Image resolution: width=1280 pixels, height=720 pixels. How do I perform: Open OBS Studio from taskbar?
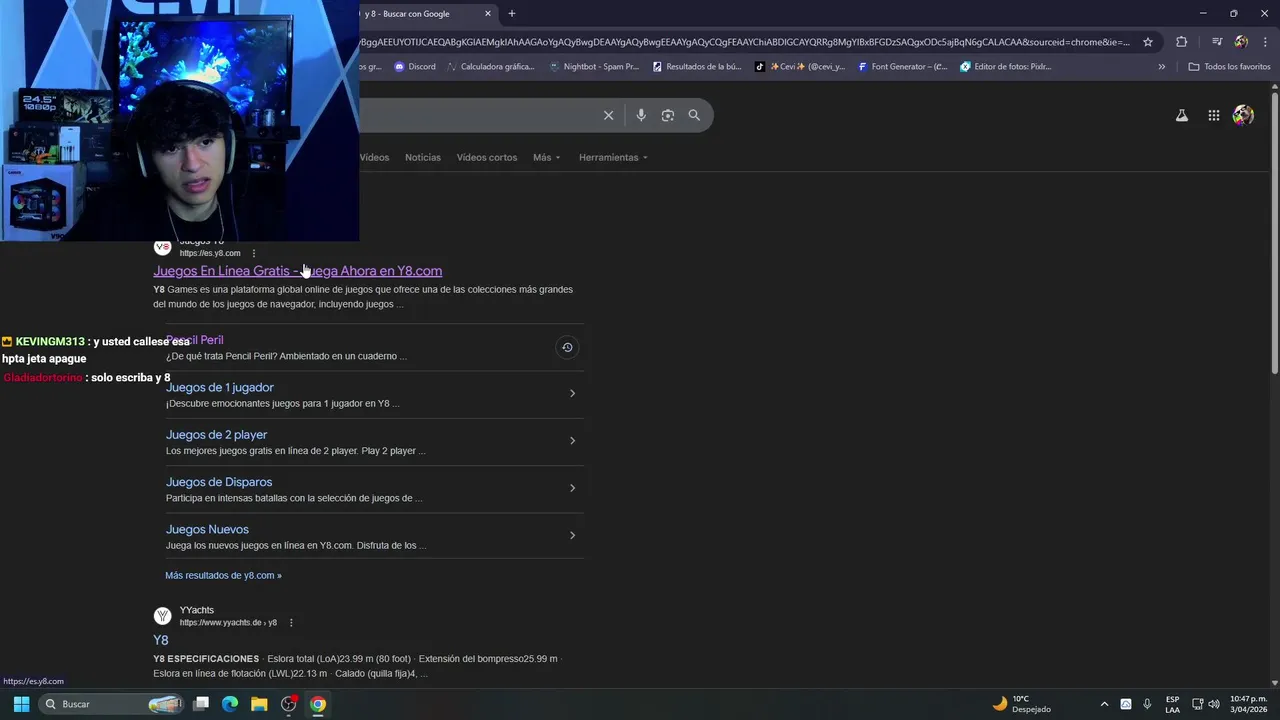(x=289, y=704)
